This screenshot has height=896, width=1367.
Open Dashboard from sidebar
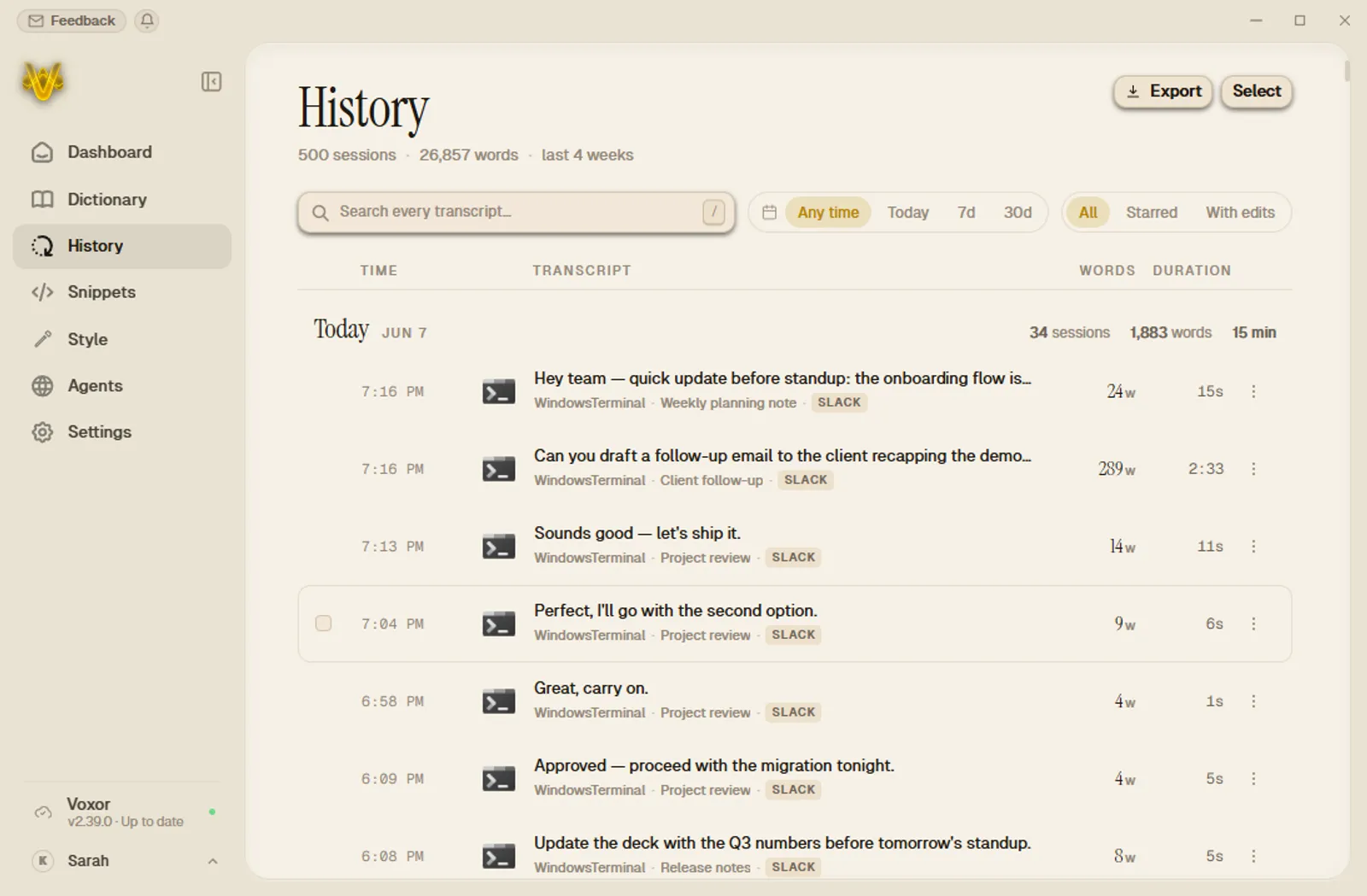(122, 152)
